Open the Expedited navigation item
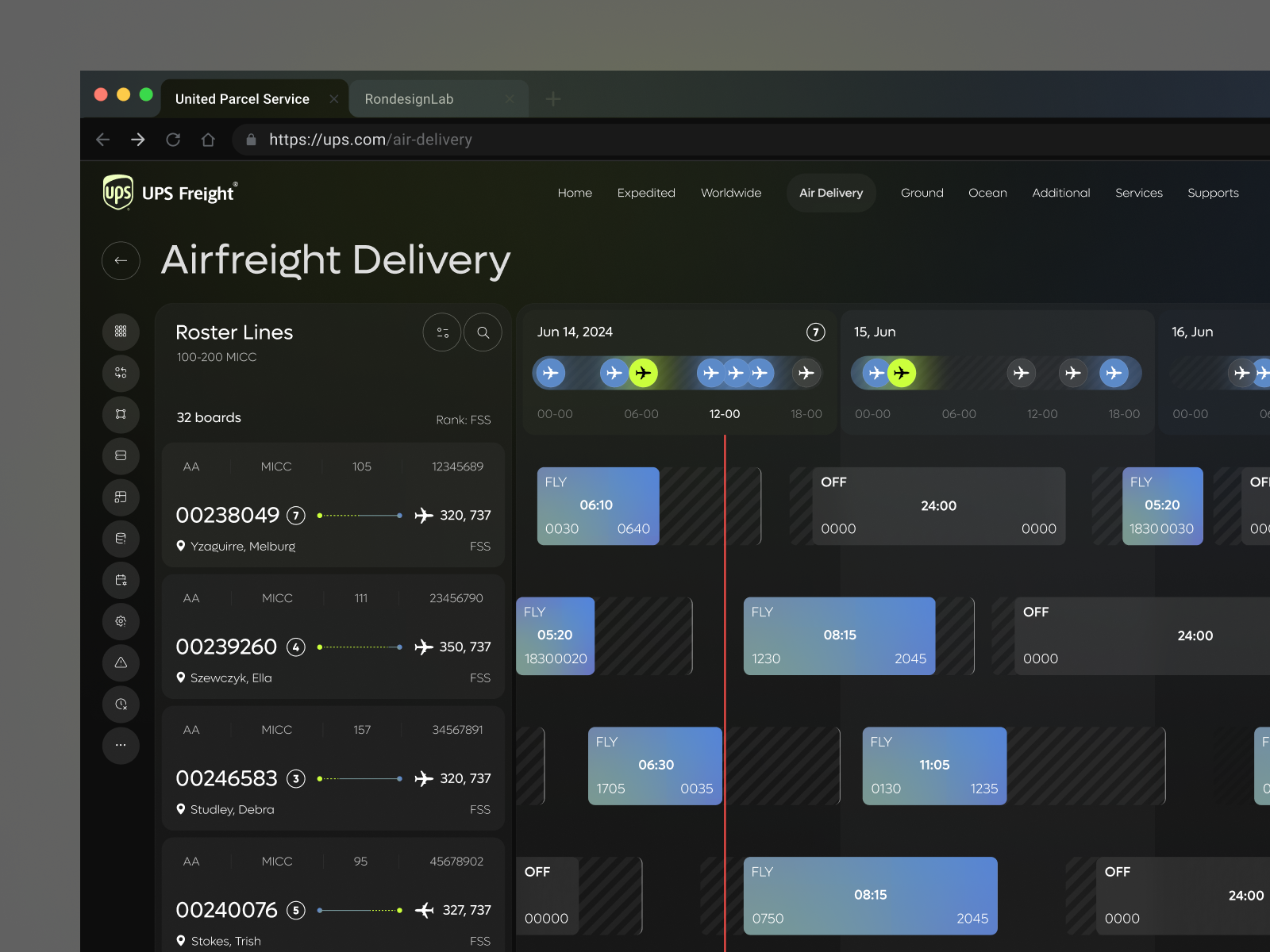 646,193
